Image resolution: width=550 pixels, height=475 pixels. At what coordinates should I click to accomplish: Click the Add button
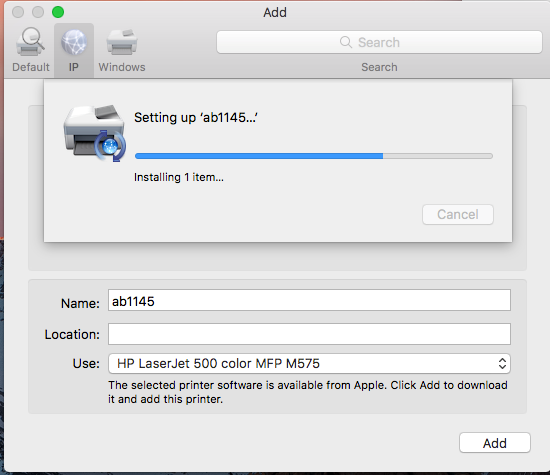pyautogui.click(x=495, y=443)
